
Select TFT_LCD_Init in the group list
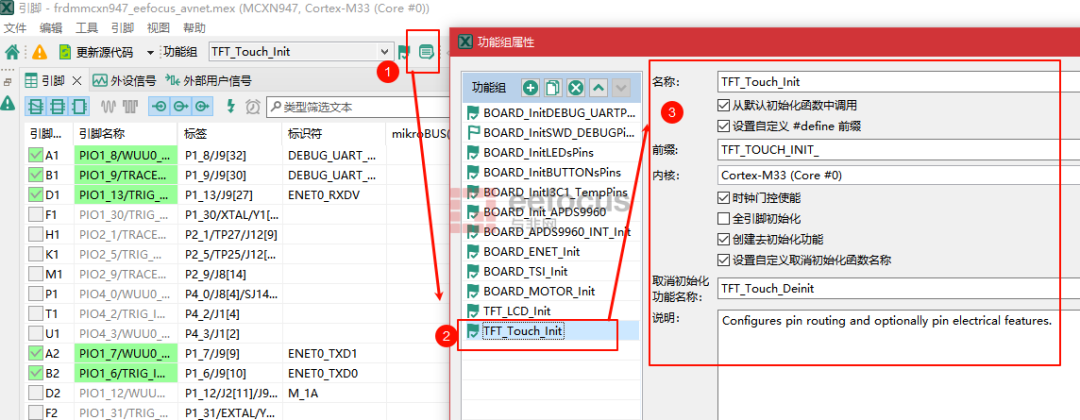[x=551, y=311]
